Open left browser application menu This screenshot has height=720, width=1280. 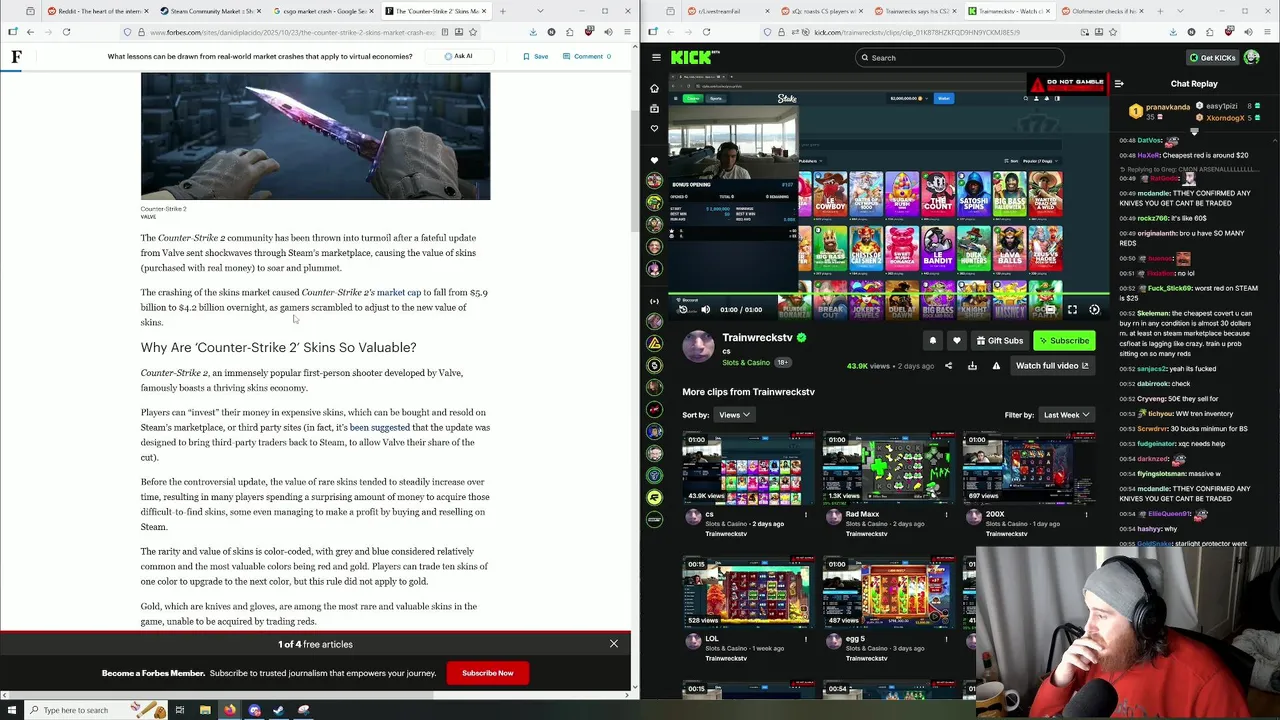click(626, 32)
